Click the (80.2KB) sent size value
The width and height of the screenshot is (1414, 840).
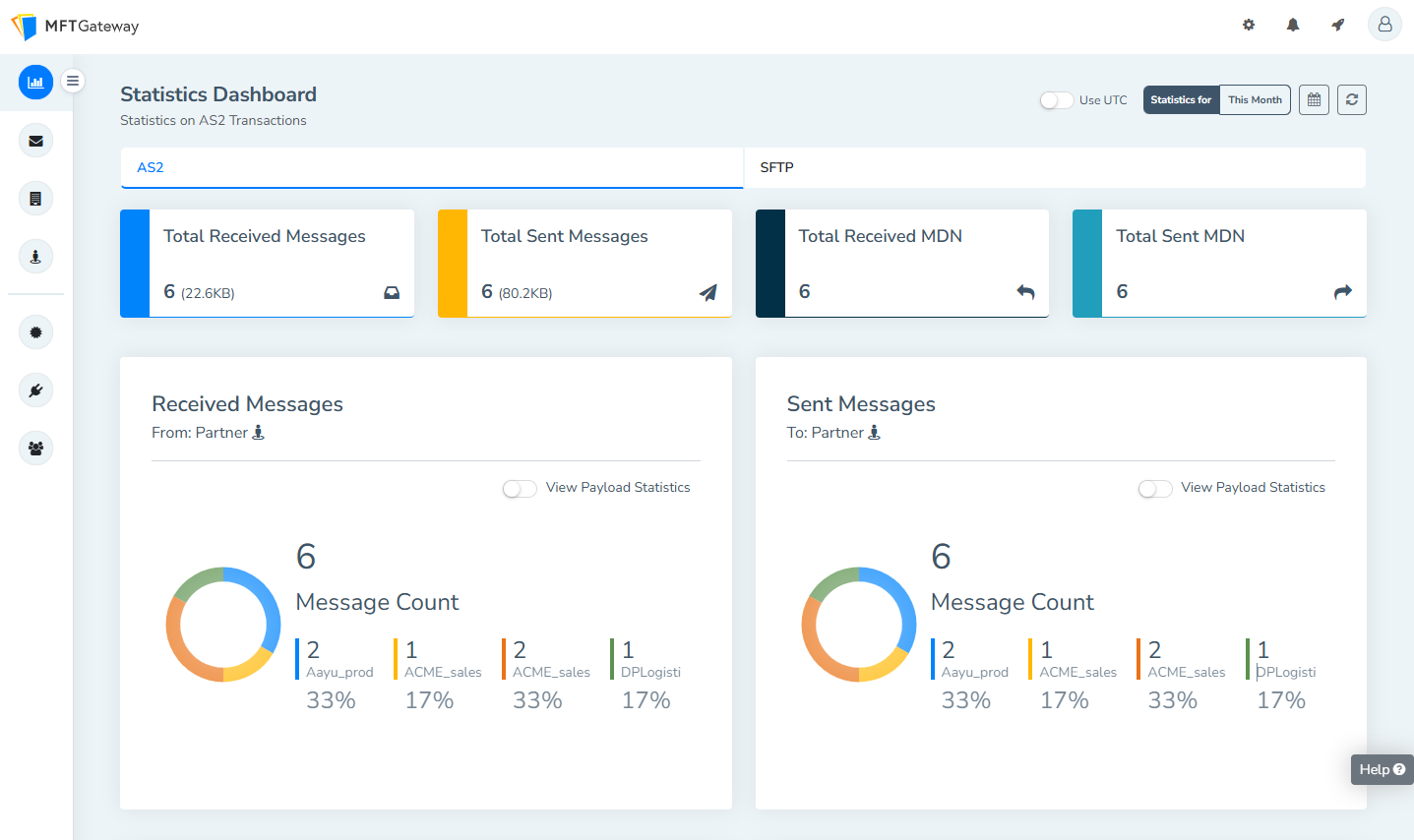[x=525, y=293]
